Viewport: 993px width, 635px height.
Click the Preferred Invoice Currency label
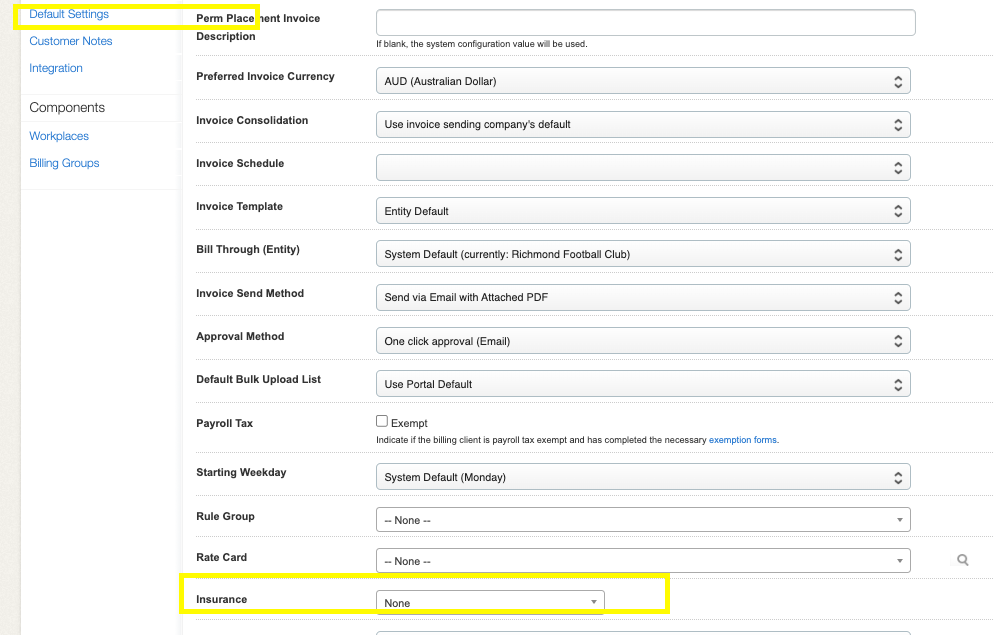point(265,77)
